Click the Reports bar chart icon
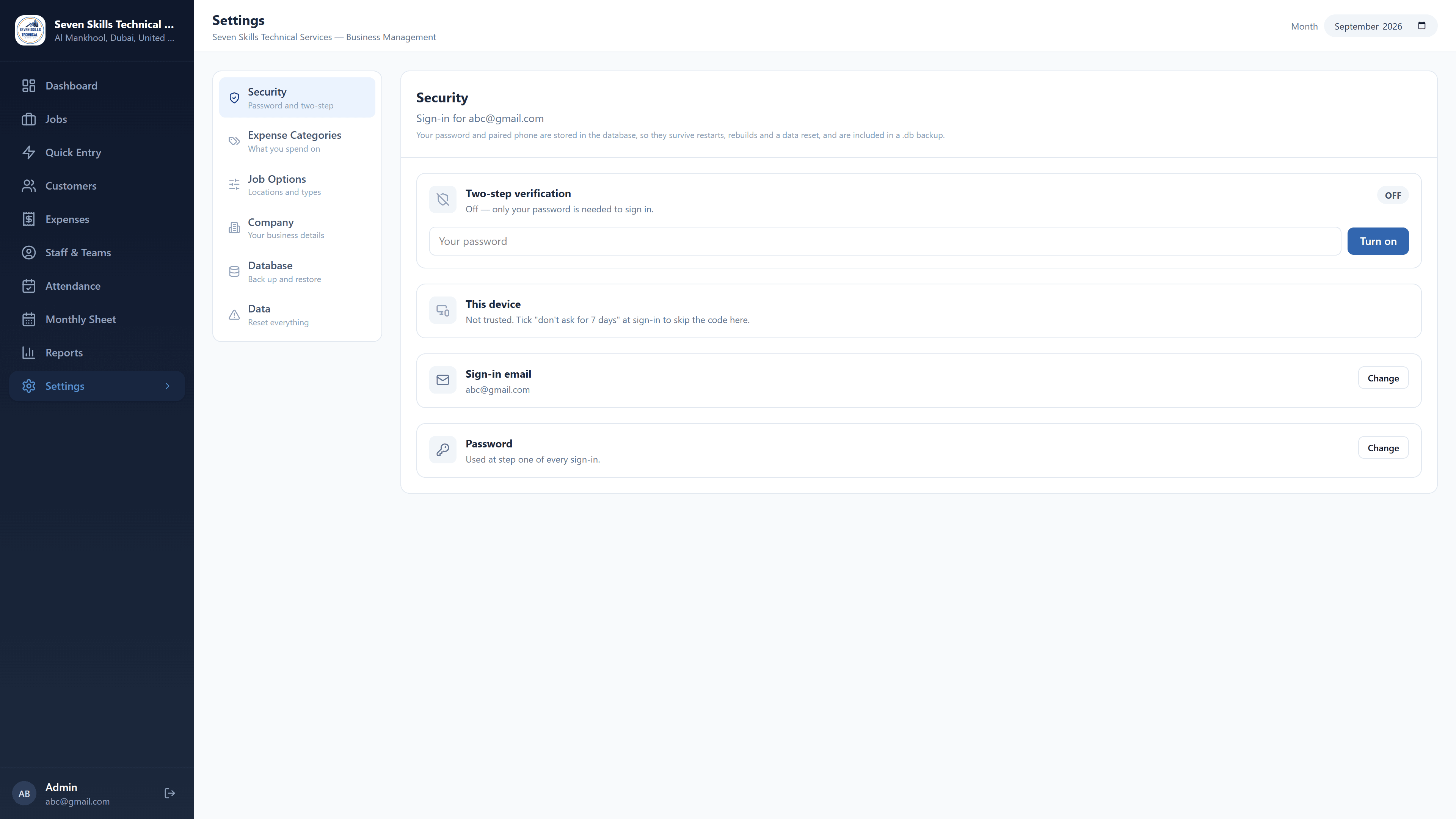Image resolution: width=1456 pixels, height=819 pixels. (x=29, y=353)
